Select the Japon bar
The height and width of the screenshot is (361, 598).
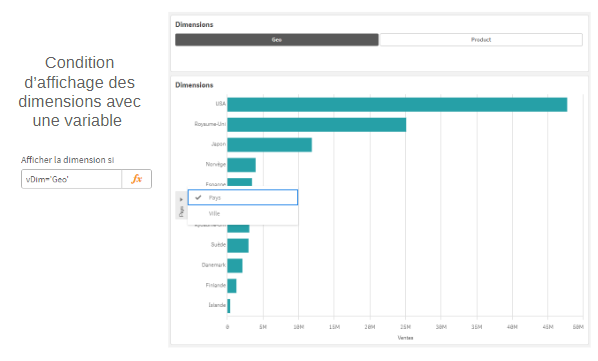pos(270,145)
